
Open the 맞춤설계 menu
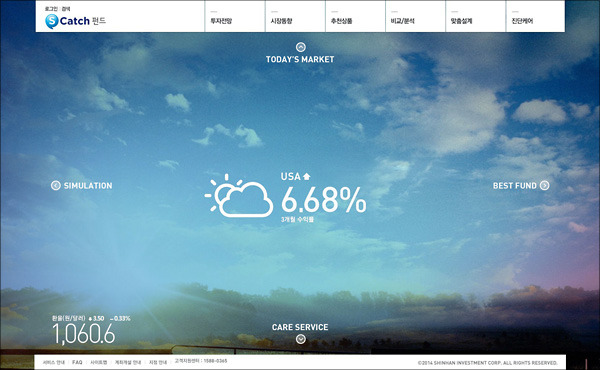[461, 21]
